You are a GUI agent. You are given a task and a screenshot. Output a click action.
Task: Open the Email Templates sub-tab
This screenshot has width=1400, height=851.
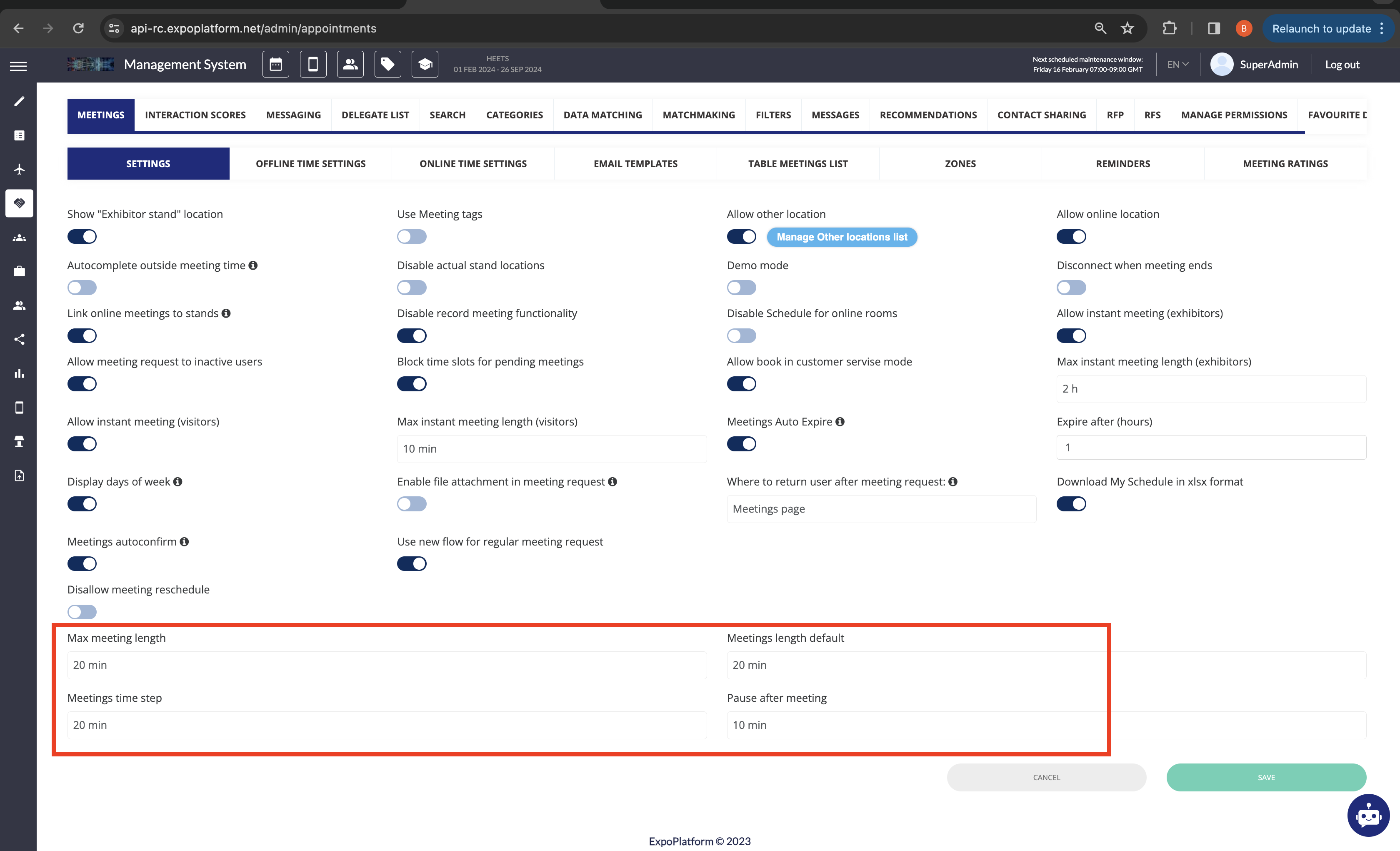coord(635,164)
